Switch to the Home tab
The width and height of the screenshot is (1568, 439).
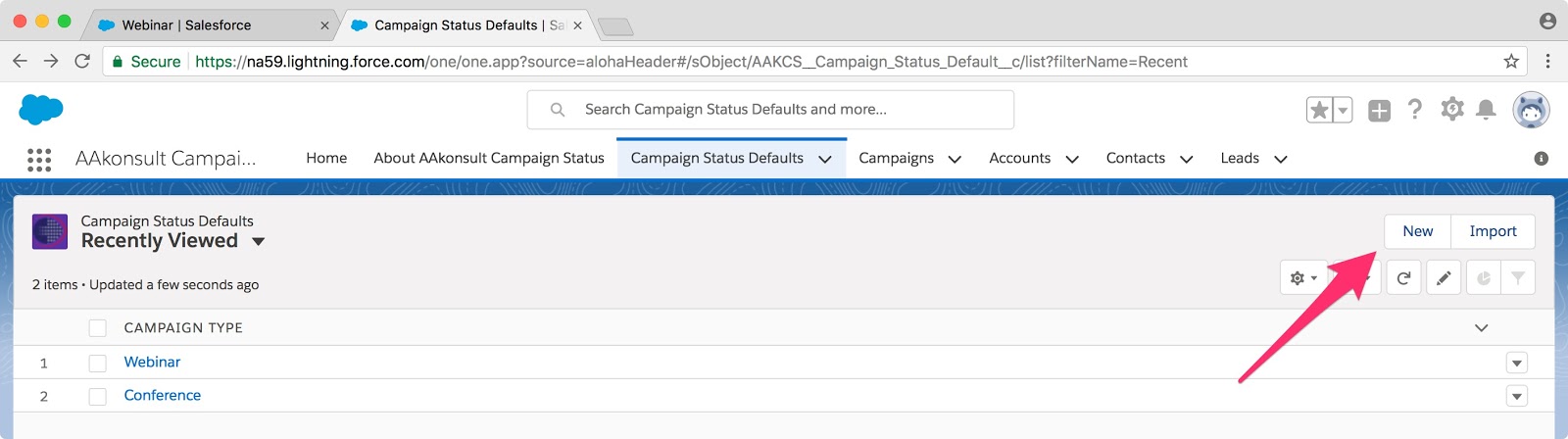[x=326, y=158]
